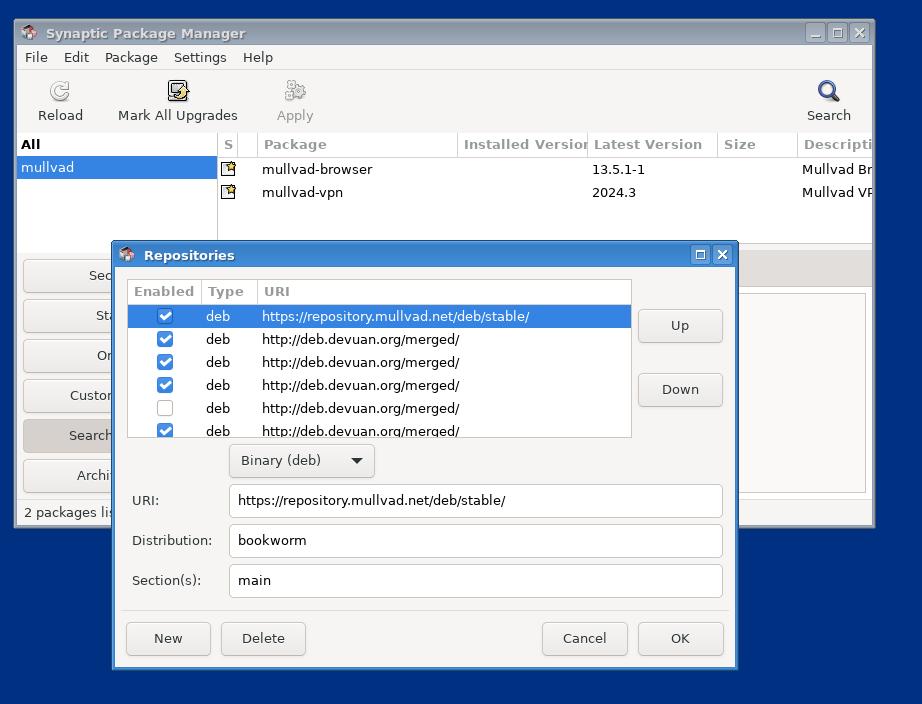Open the File menu
This screenshot has width=922, height=704.
[36, 57]
